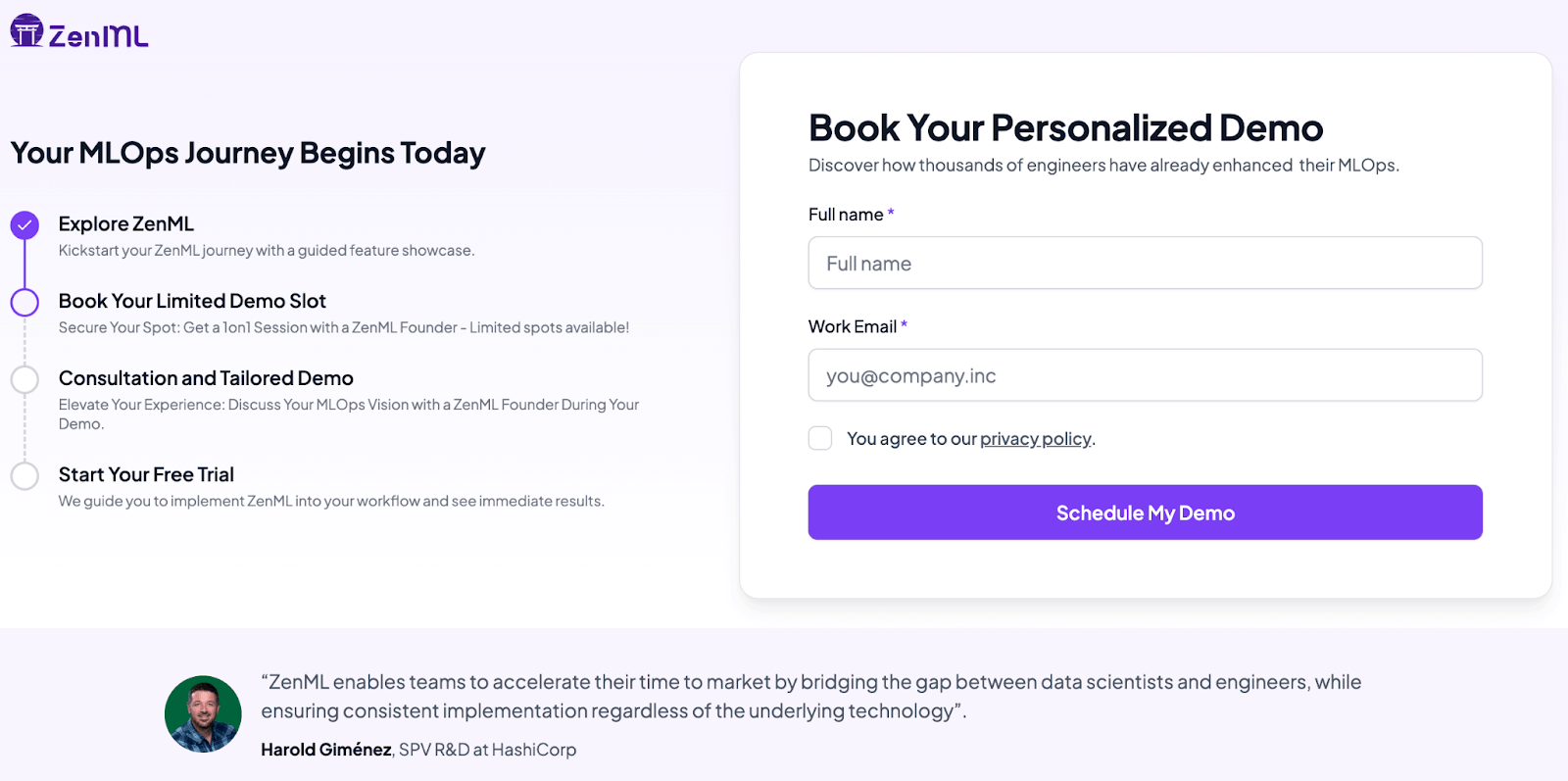Viewport: 1568px width, 781px height.
Task: Open the privacy policy link
Action: 1035,439
